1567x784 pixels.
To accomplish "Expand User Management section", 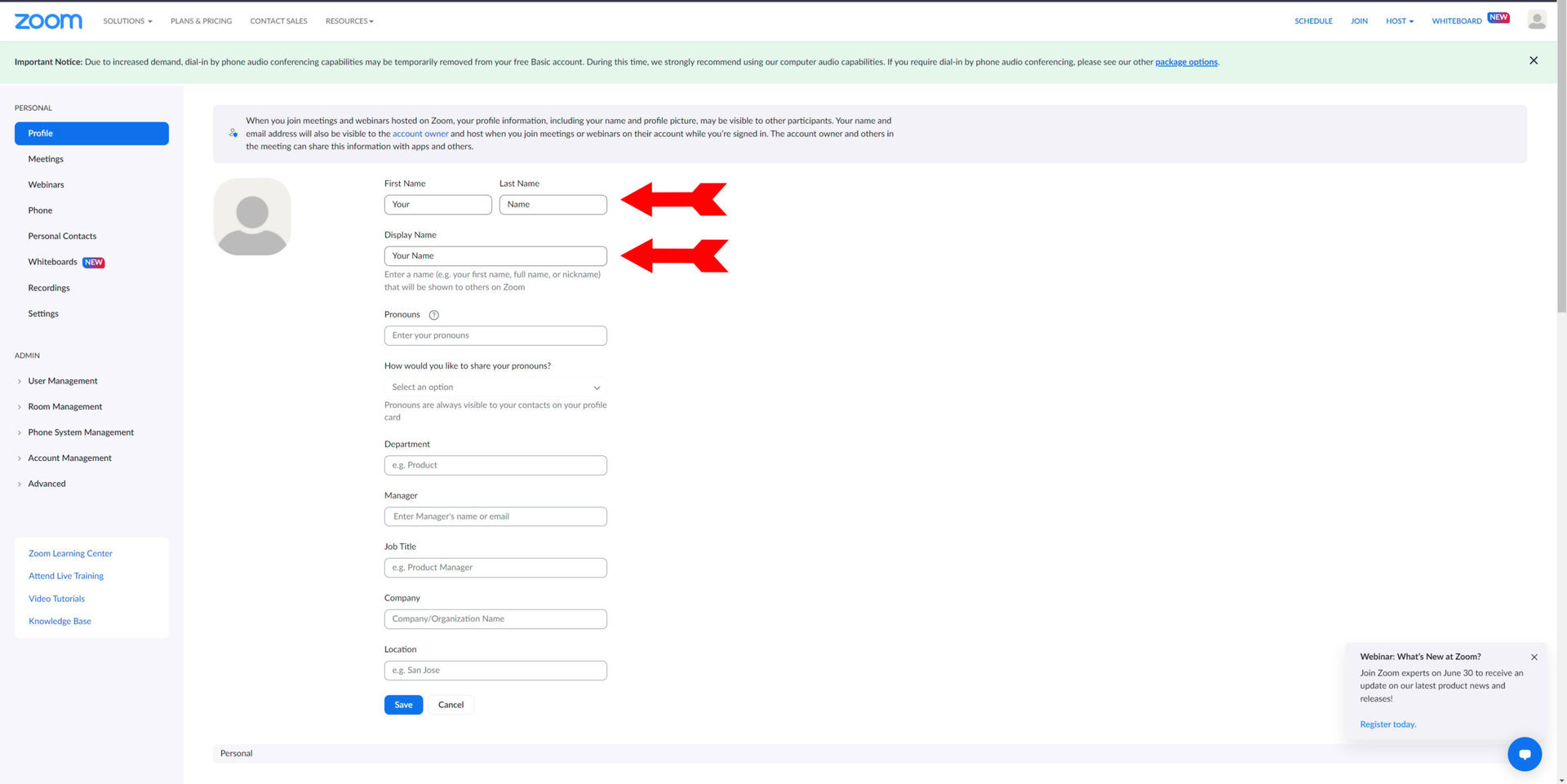I will pos(62,381).
